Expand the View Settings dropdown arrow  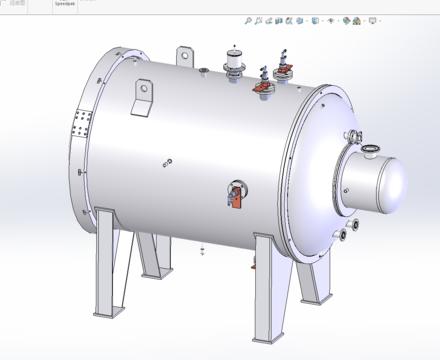(x=380, y=21)
